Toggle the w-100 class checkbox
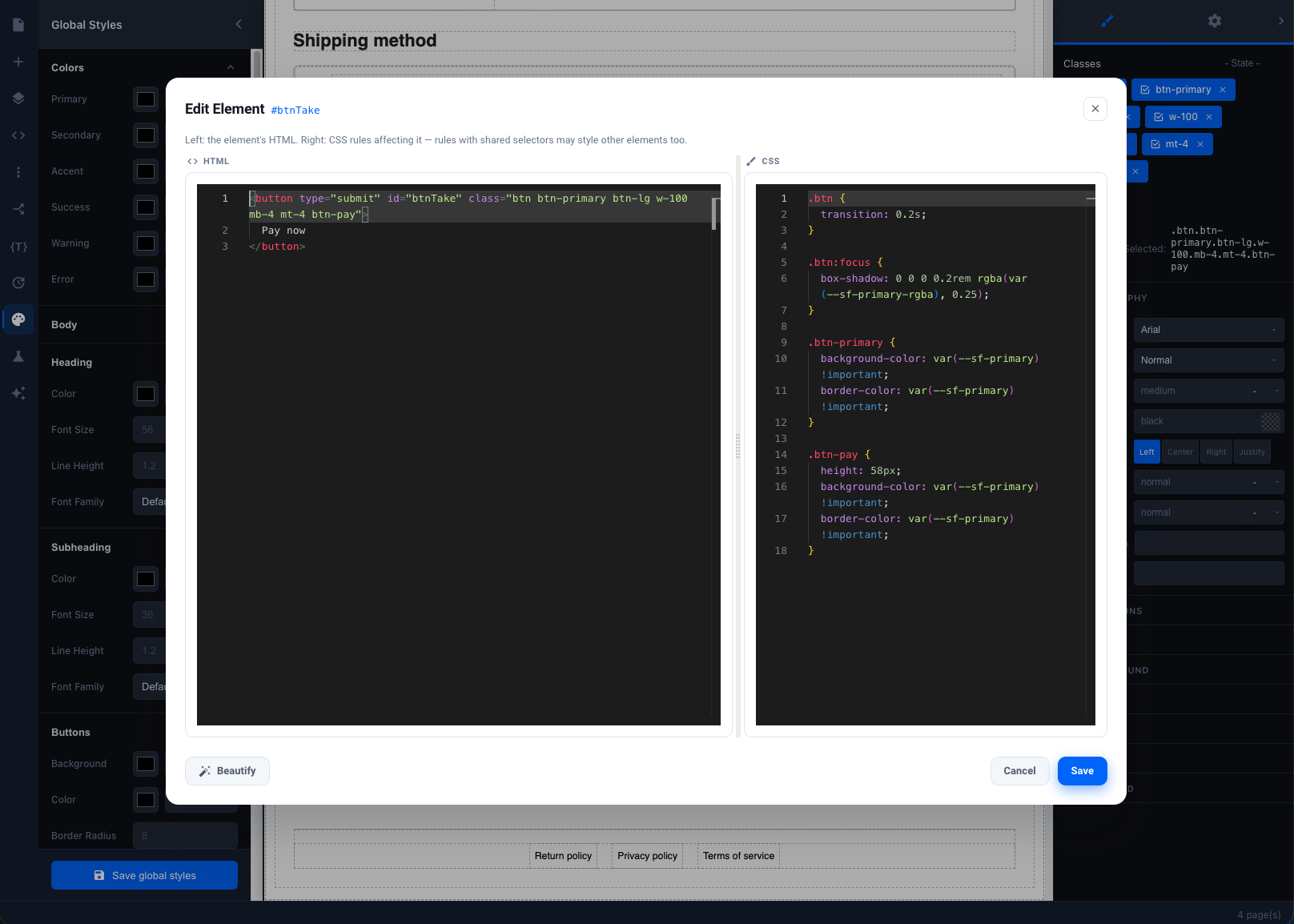 [1158, 117]
